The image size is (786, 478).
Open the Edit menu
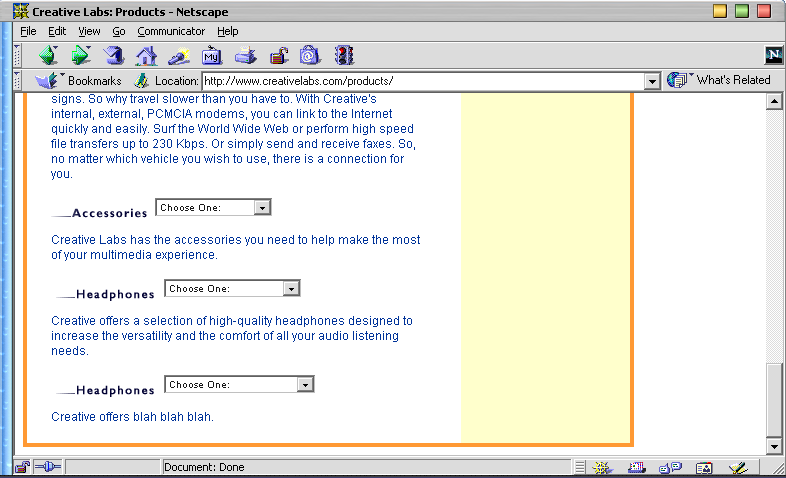pyautogui.click(x=57, y=31)
